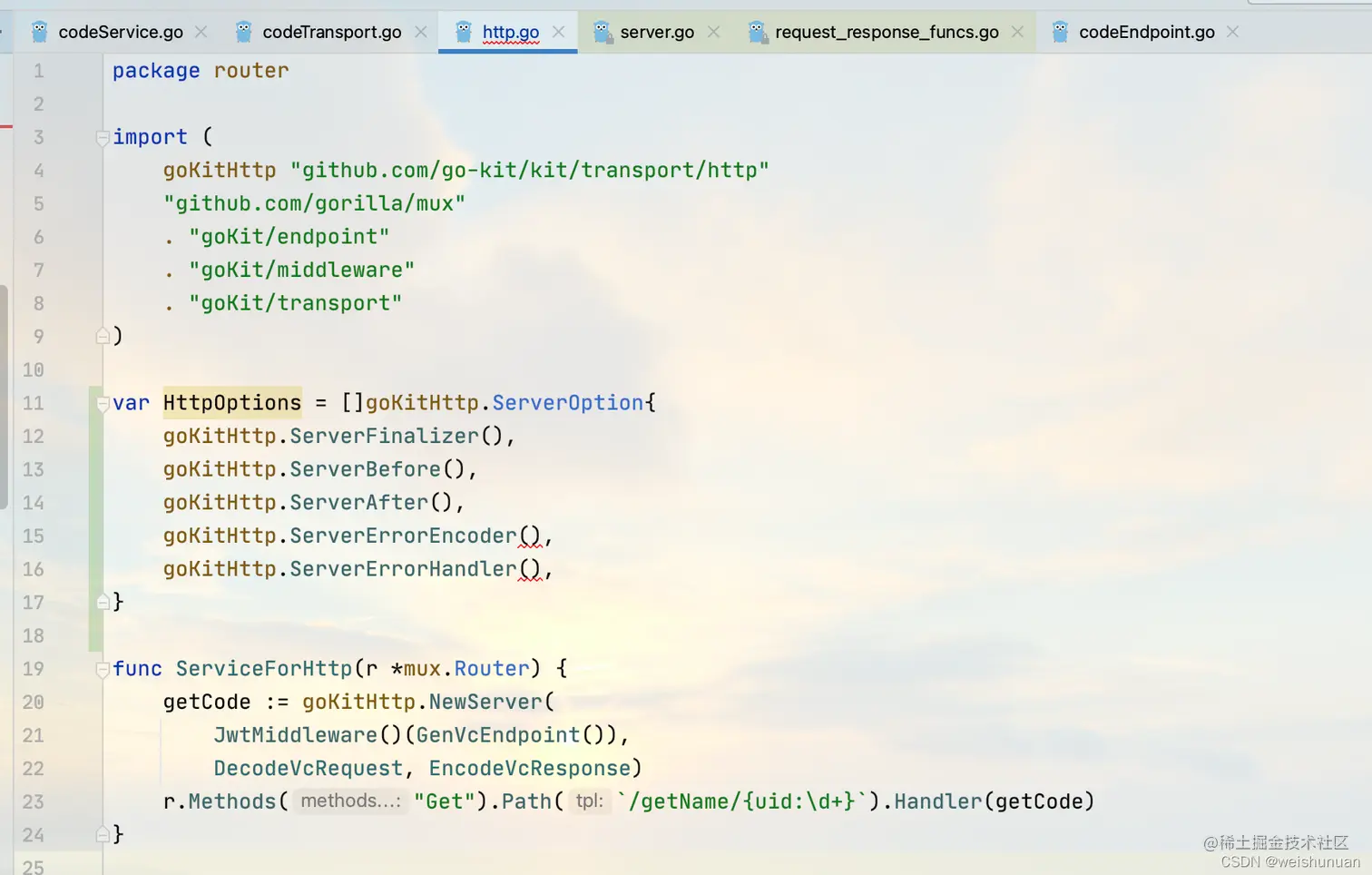
Task: Click the left edge scrollbar thumb
Action: pyautogui.click(x=4, y=398)
